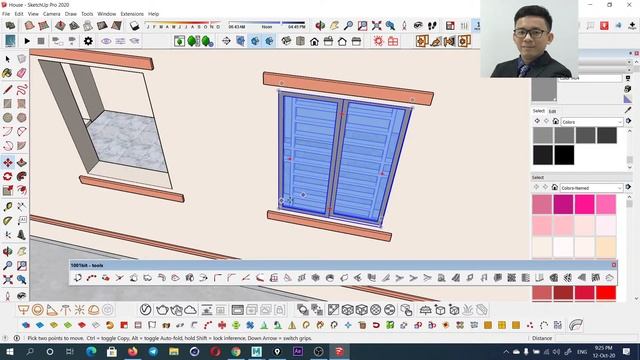The width and height of the screenshot is (640, 360).
Task: Select the arrow Select tool
Action: pyautogui.click(x=7, y=60)
